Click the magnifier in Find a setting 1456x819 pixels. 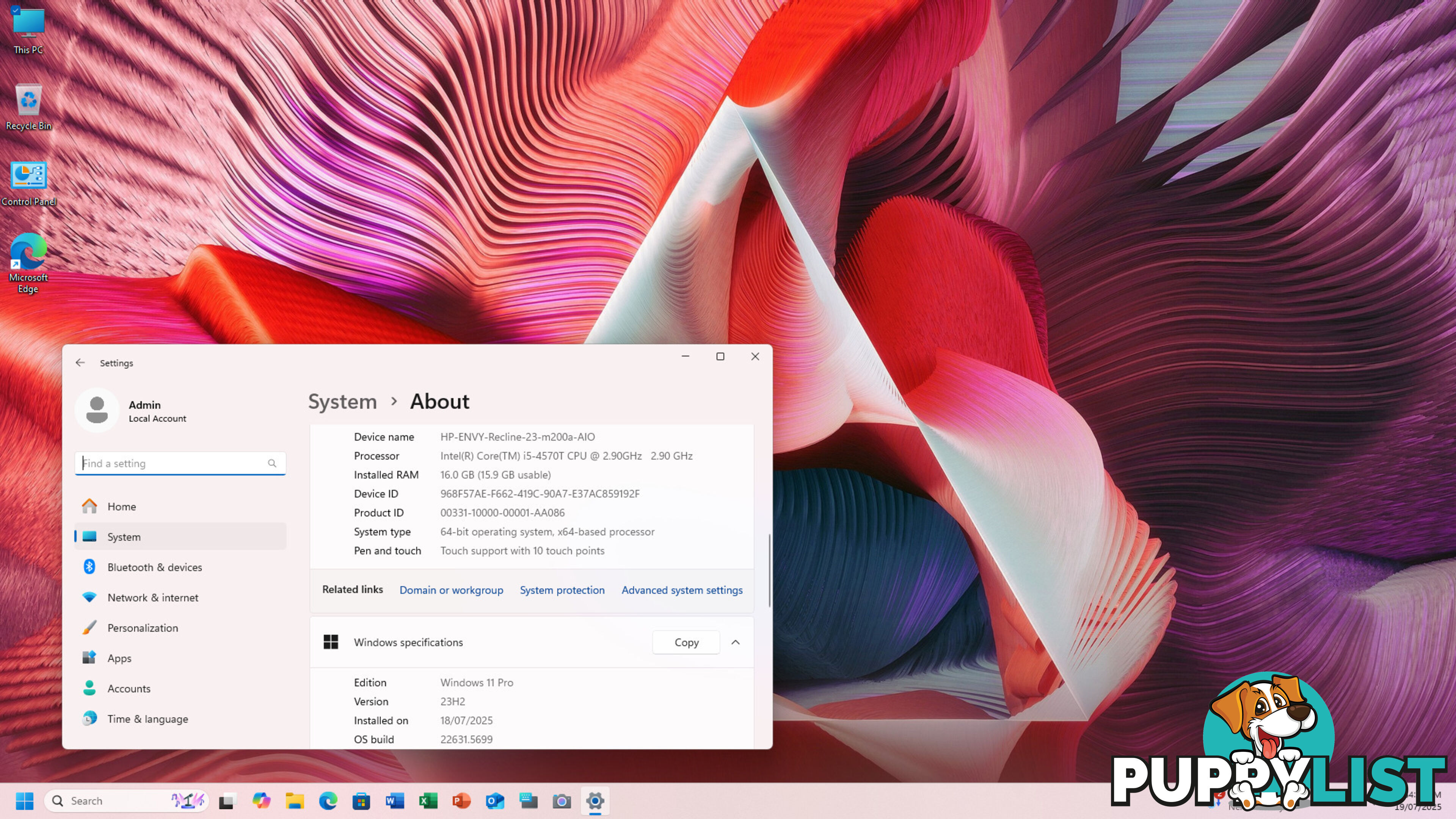tap(272, 463)
